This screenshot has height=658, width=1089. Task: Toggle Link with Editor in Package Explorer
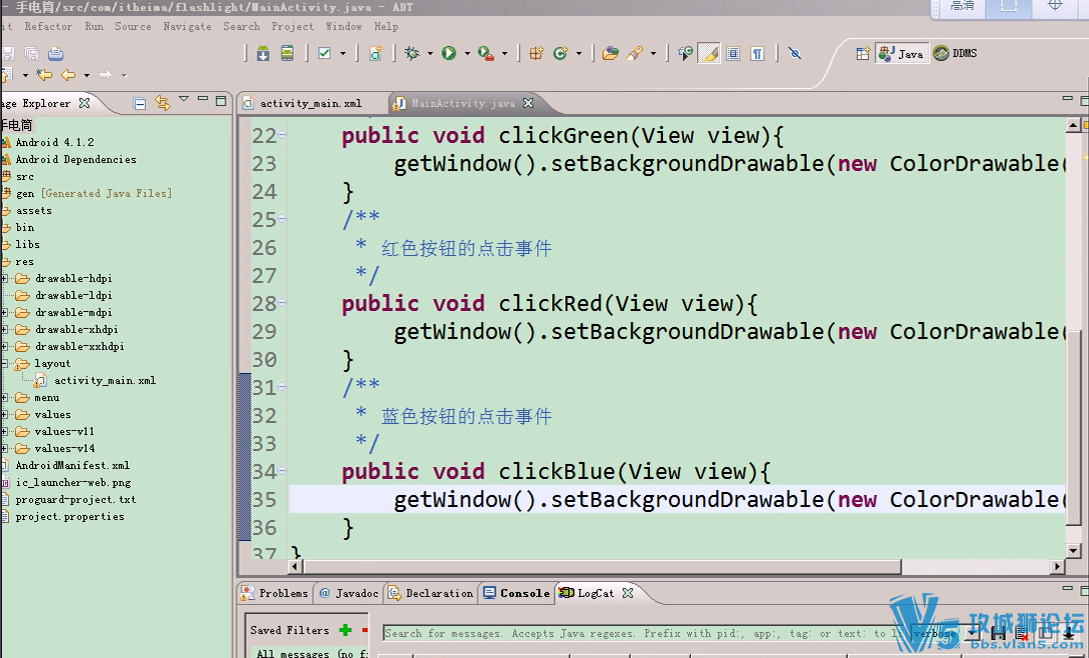pyautogui.click(x=163, y=103)
